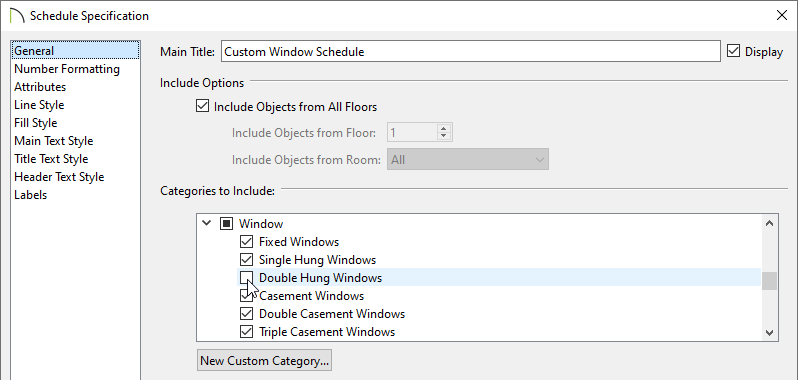Click the categories list scrollbar thumb

tap(769, 281)
